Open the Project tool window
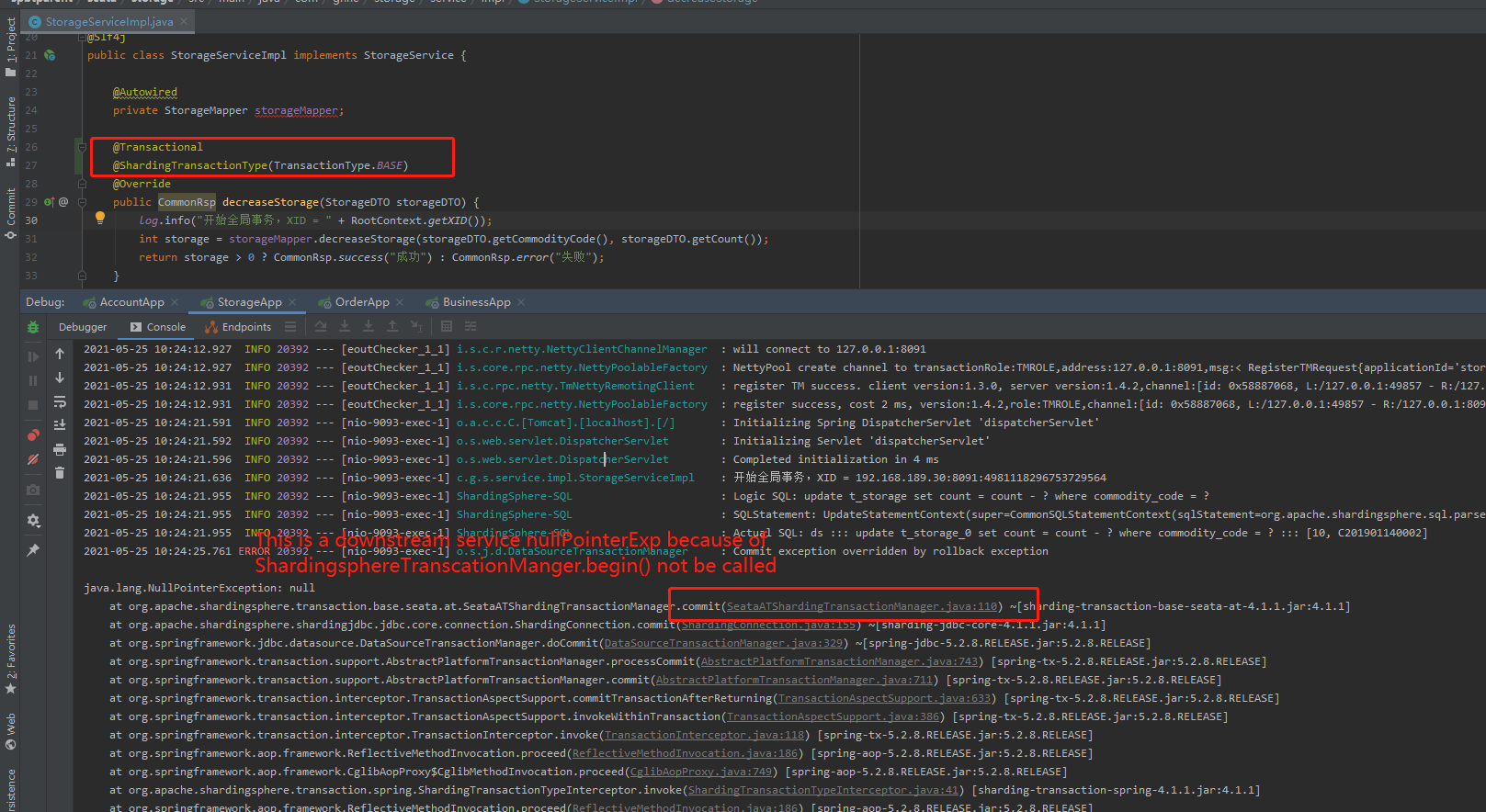The image size is (1486, 812). (x=11, y=46)
